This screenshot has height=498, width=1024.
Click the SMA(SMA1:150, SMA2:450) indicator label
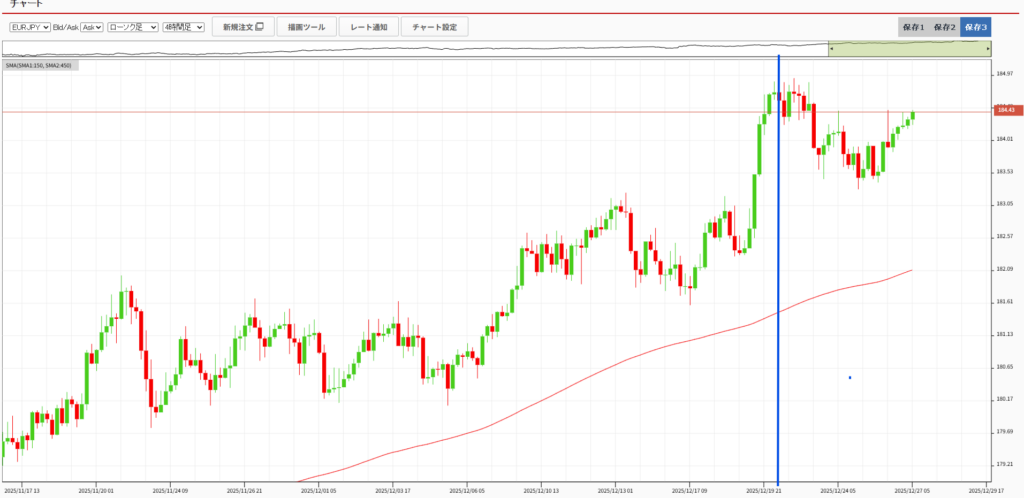pos(42,65)
